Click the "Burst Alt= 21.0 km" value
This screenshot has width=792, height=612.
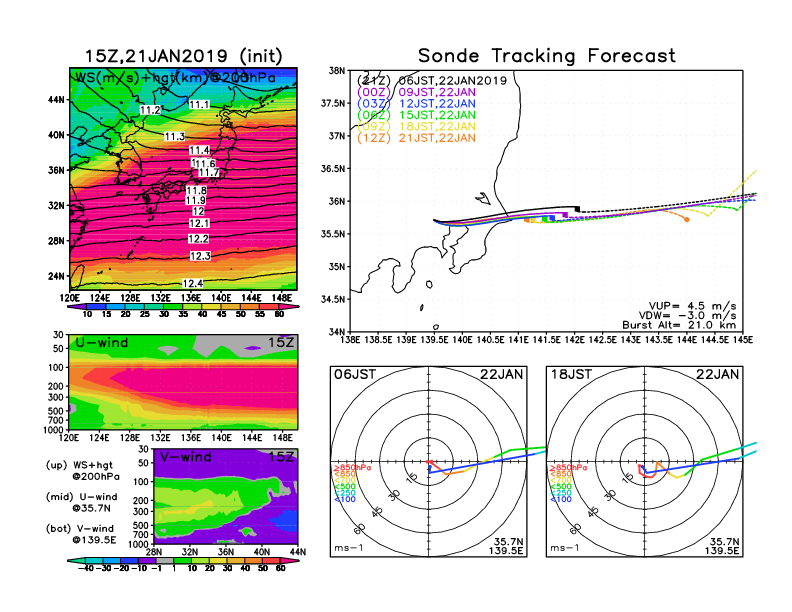point(679,325)
